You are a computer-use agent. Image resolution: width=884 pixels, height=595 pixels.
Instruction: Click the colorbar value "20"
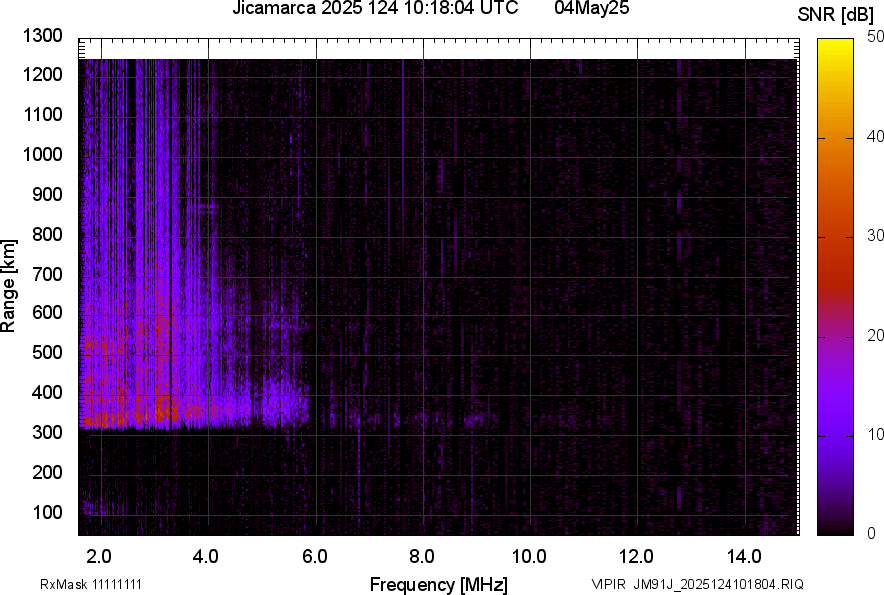[x=876, y=335]
